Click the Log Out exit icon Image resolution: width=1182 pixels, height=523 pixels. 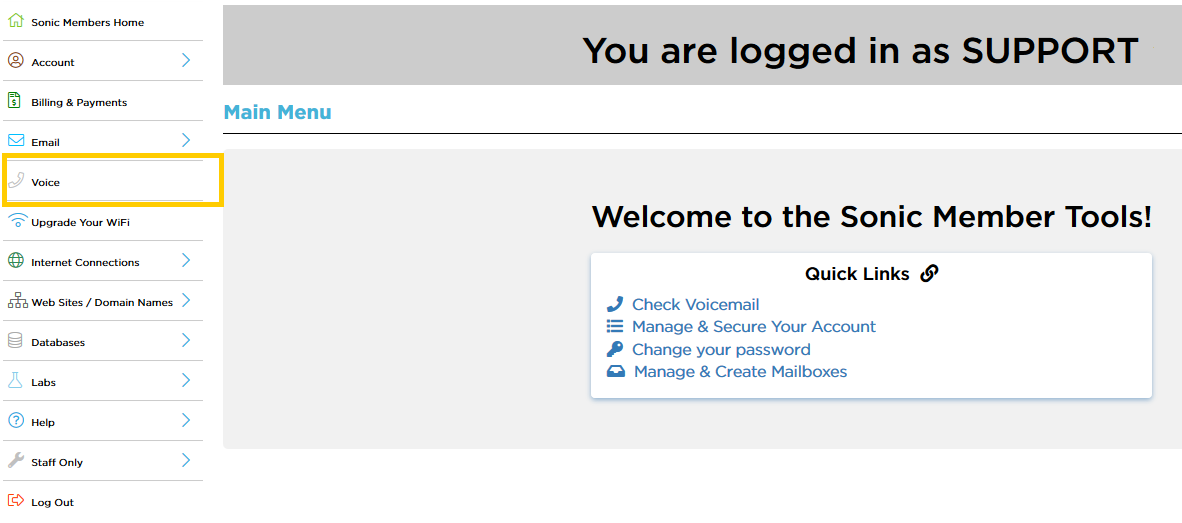tap(15, 500)
